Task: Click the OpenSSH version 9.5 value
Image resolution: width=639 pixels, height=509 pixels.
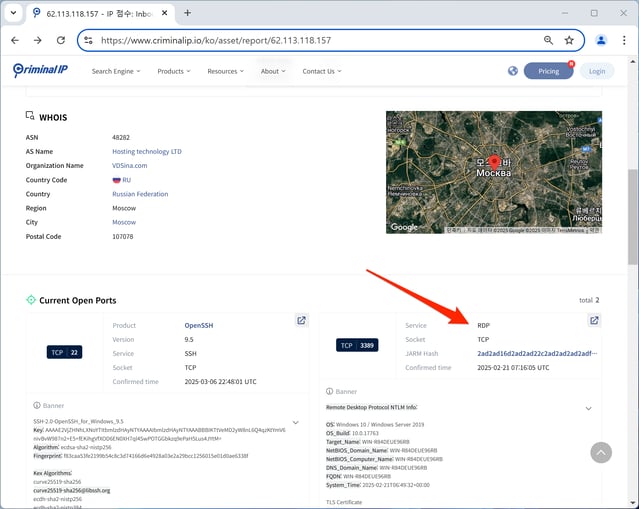Action: pyautogui.click(x=189, y=339)
